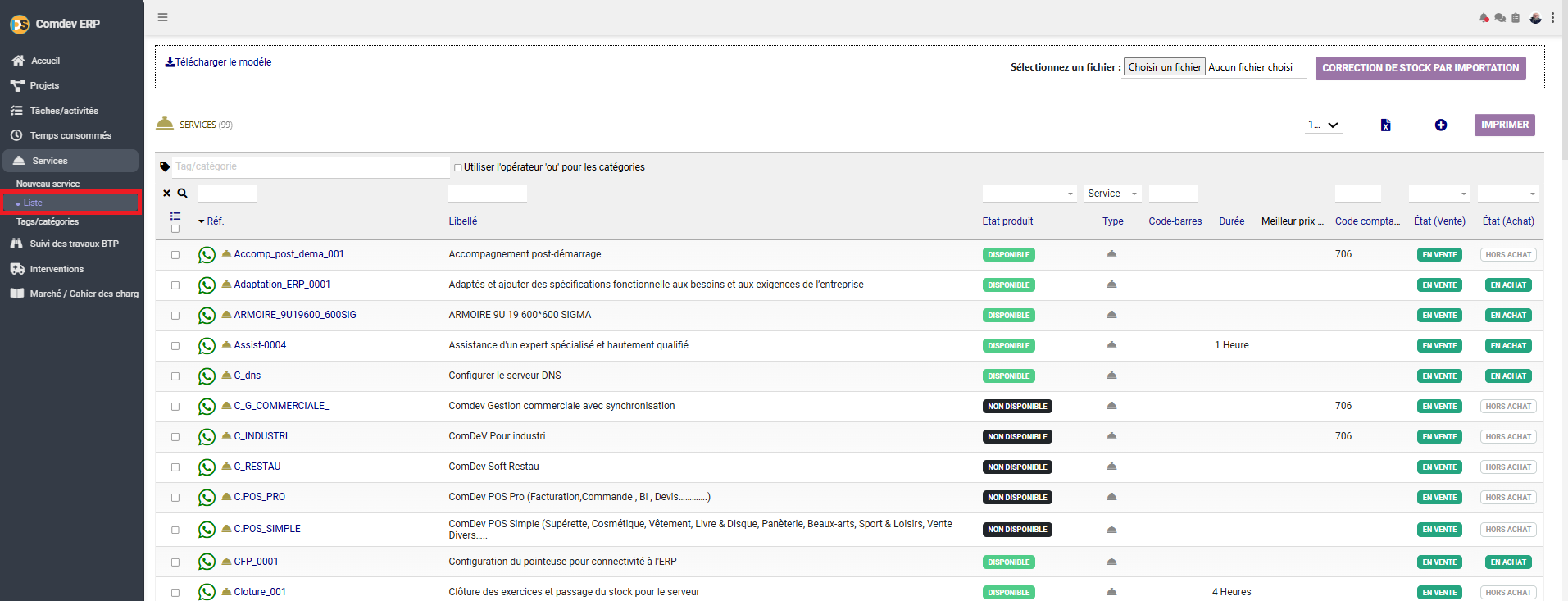
Task: Export the services list to Excel
Action: click(x=1385, y=125)
